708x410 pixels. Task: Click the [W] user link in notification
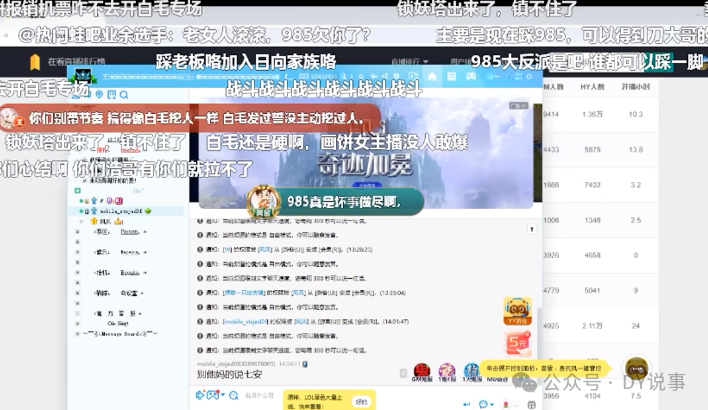click(227, 249)
